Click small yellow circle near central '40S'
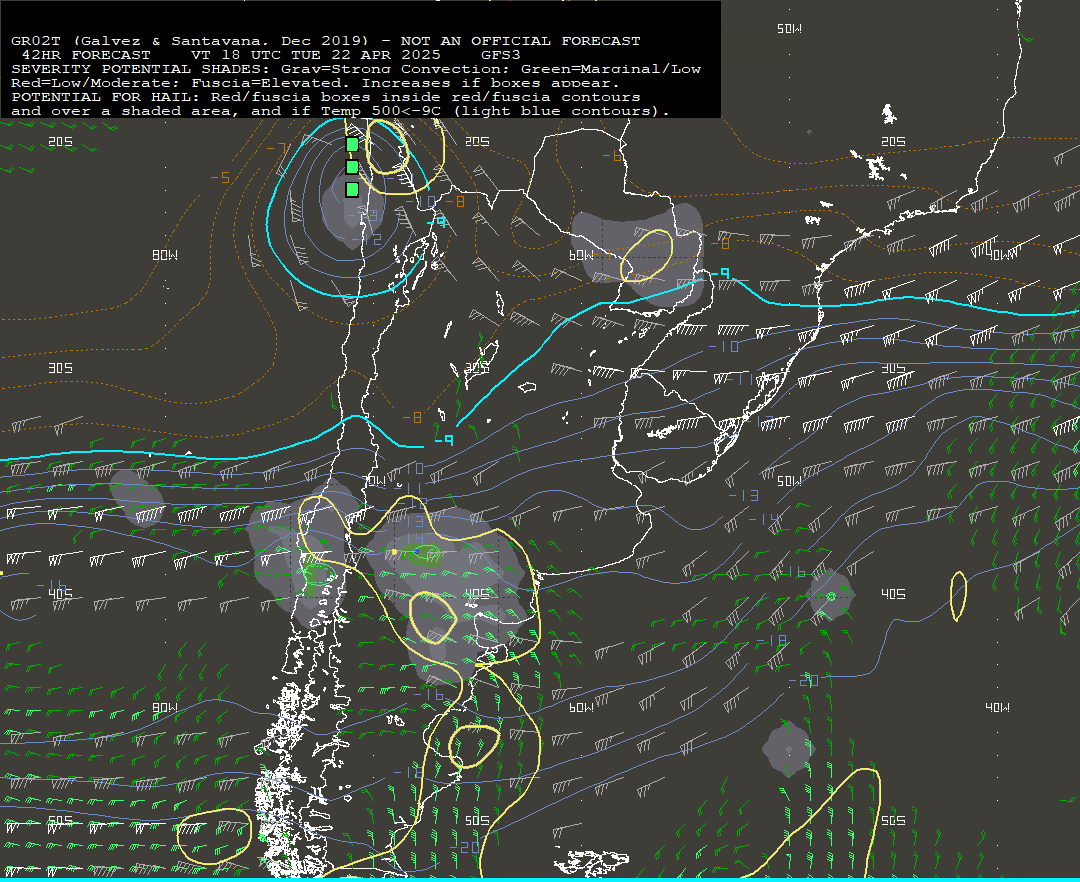The height and width of the screenshot is (882, 1080). 433,618
